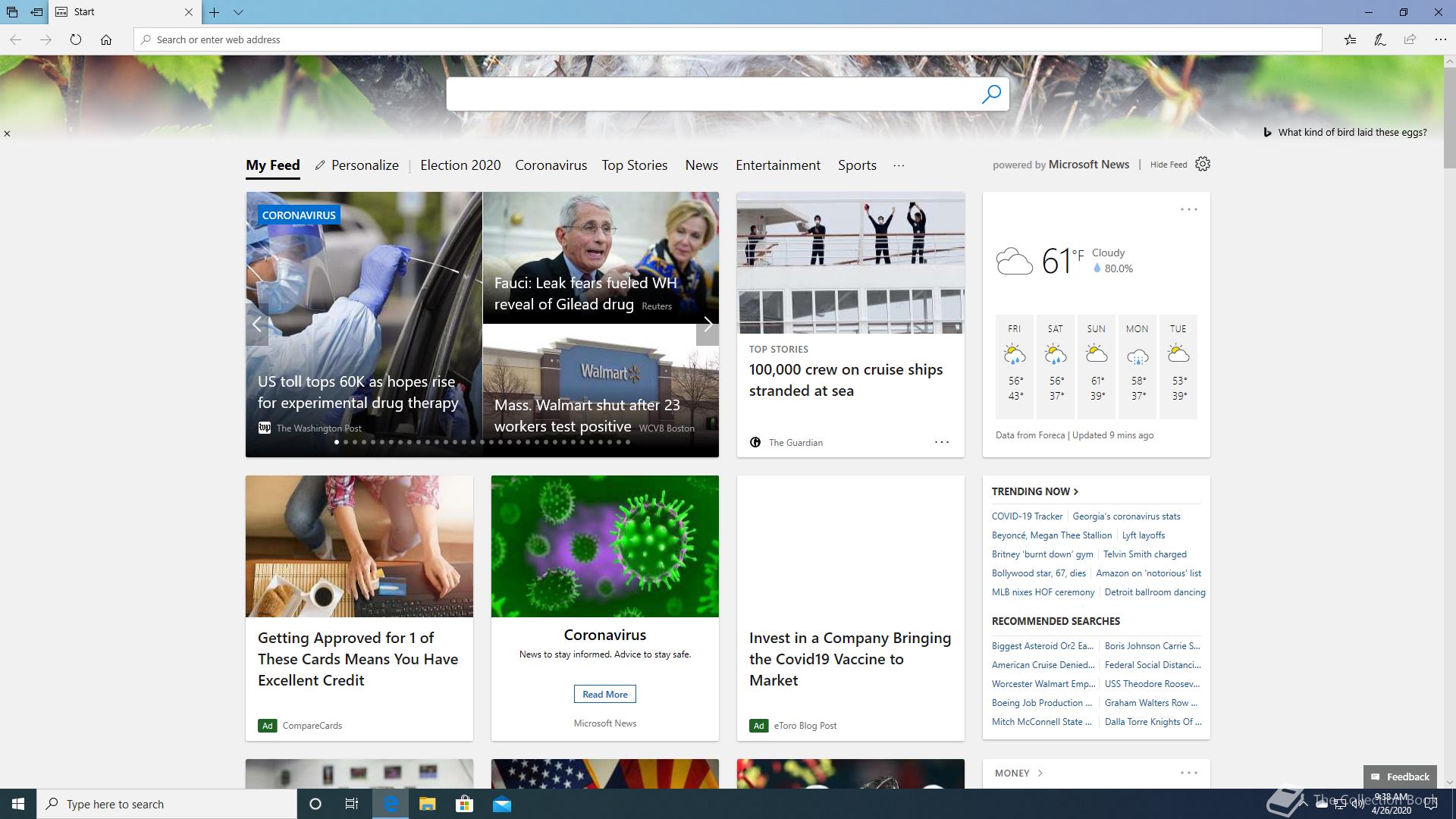Click the Feedback button
The width and height of the screenshot is (1456, 819).
click(1400, 777)
